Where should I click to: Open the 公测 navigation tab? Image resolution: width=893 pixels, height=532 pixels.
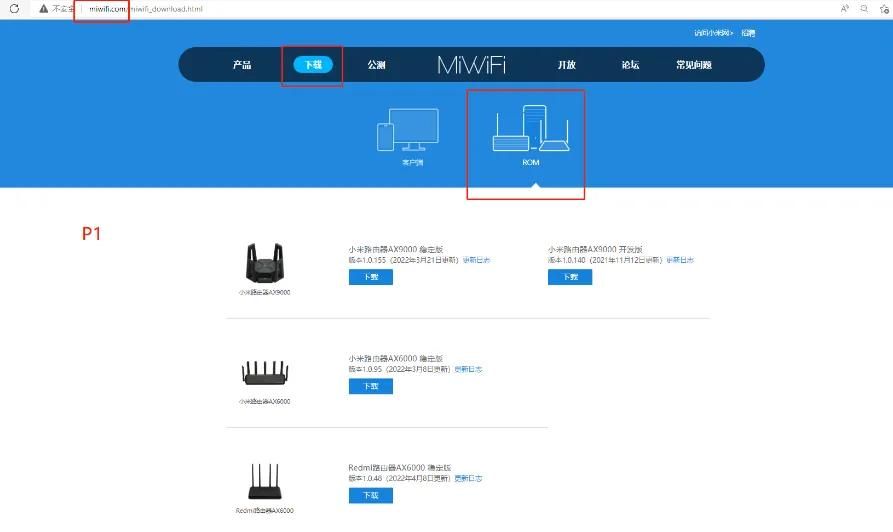(x=376, y=65)
